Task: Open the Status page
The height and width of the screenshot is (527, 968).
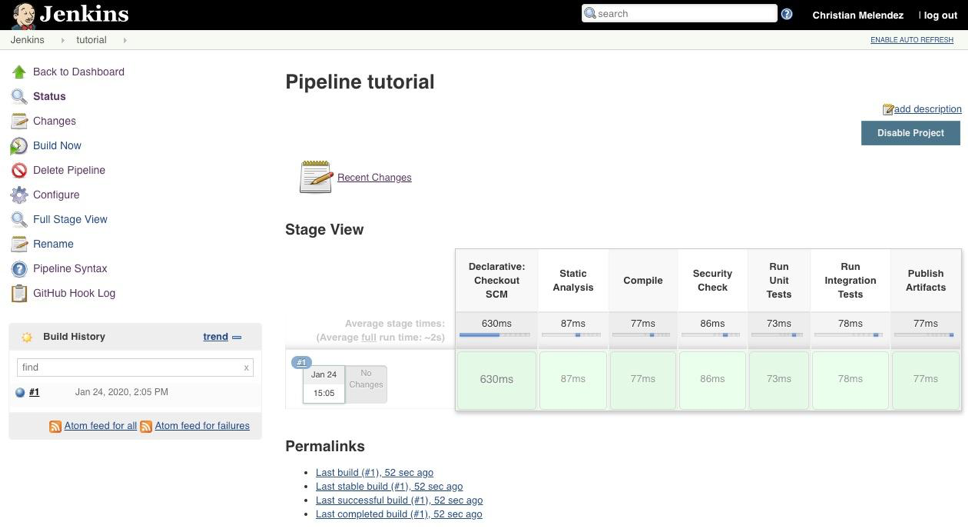Action: [x=49, y=96]
